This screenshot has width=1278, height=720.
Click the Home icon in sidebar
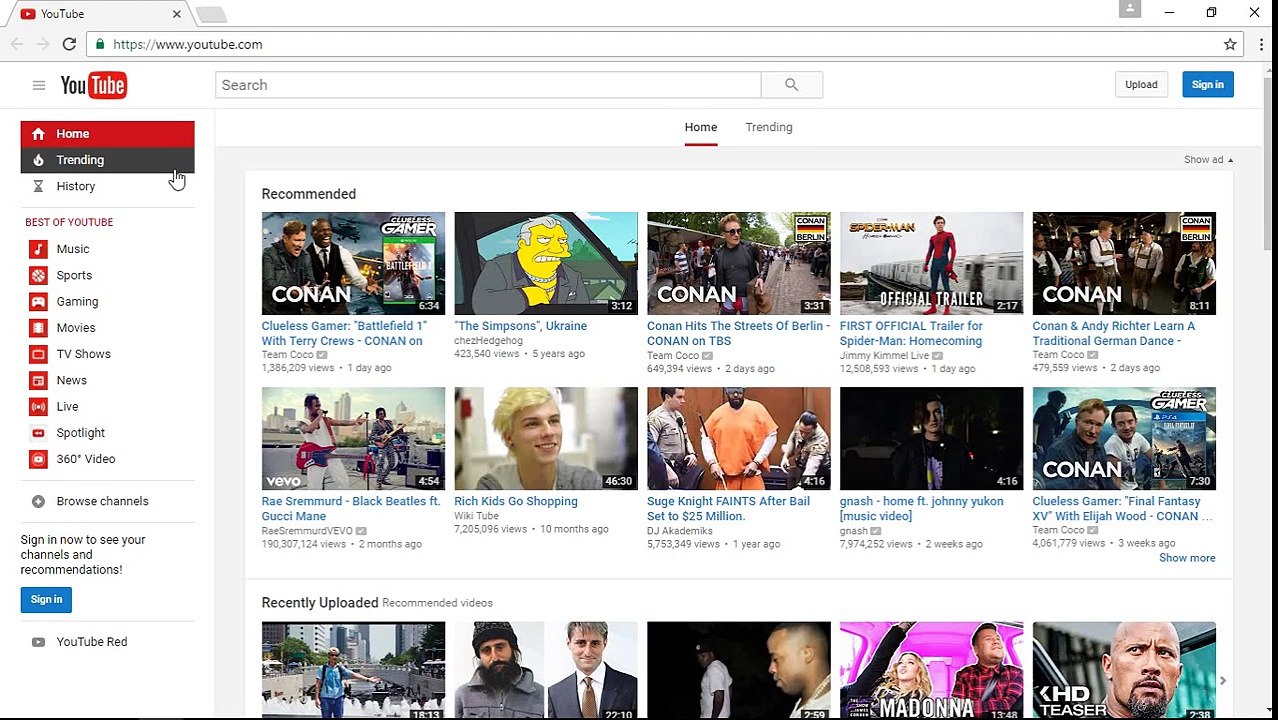click(38, 134)
